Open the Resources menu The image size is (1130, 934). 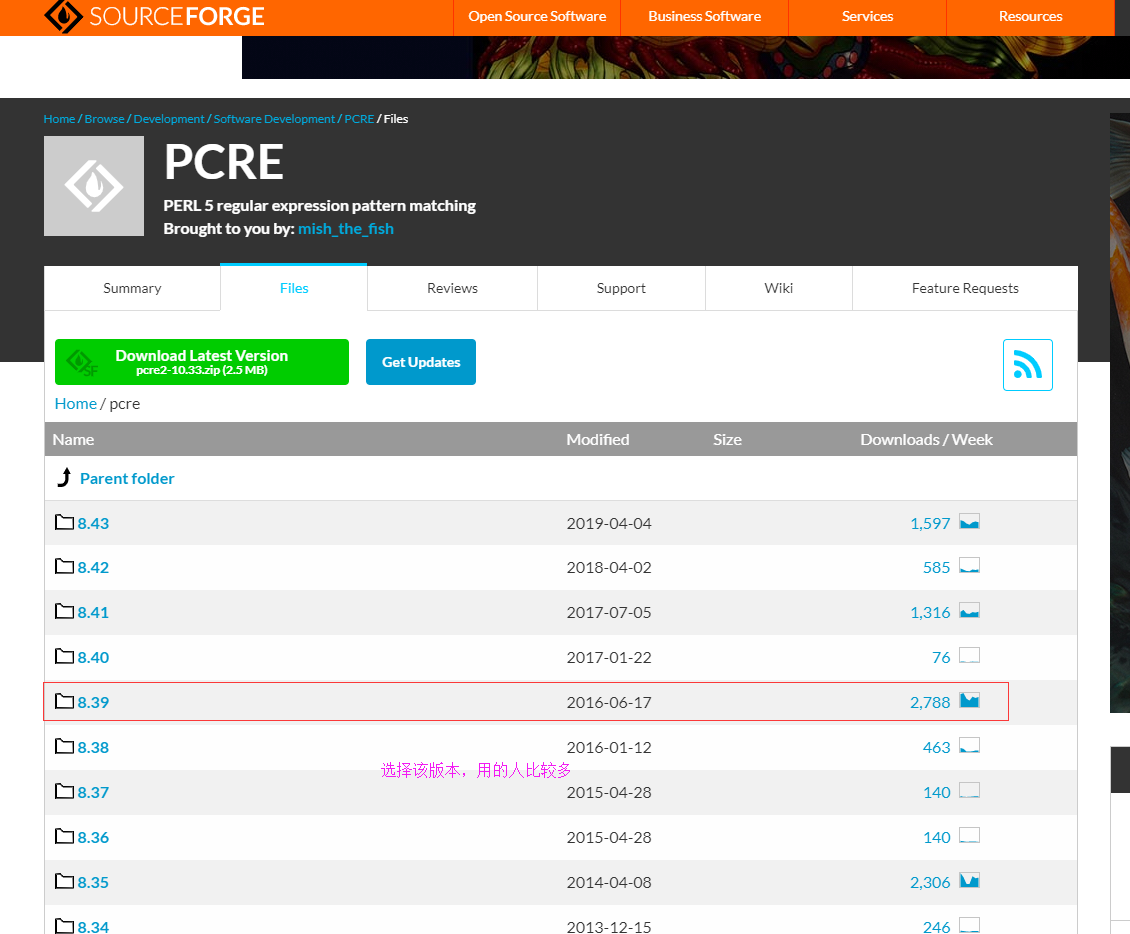point(1030,17)
